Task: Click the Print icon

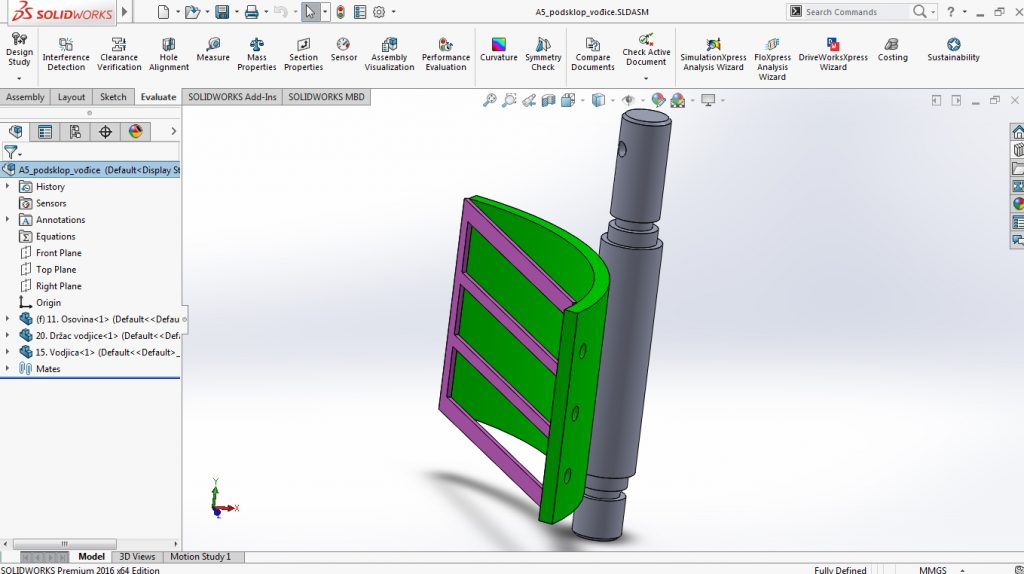Action: pyautogui.click(x=251, y=12)
